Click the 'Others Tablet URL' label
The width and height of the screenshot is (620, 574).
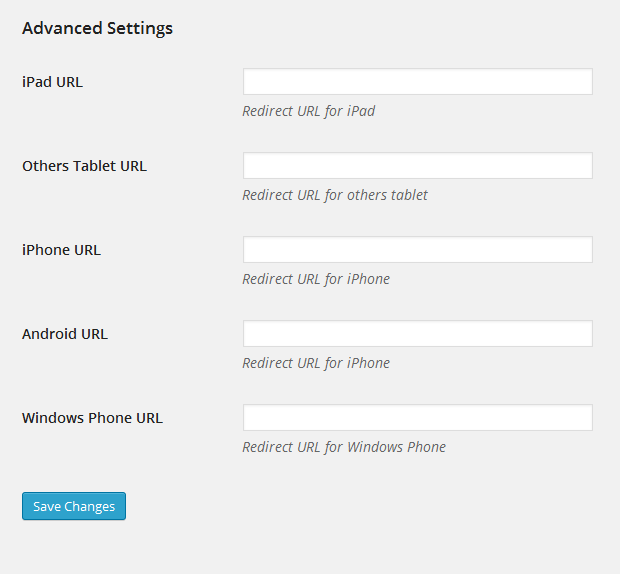coord(85,166)
